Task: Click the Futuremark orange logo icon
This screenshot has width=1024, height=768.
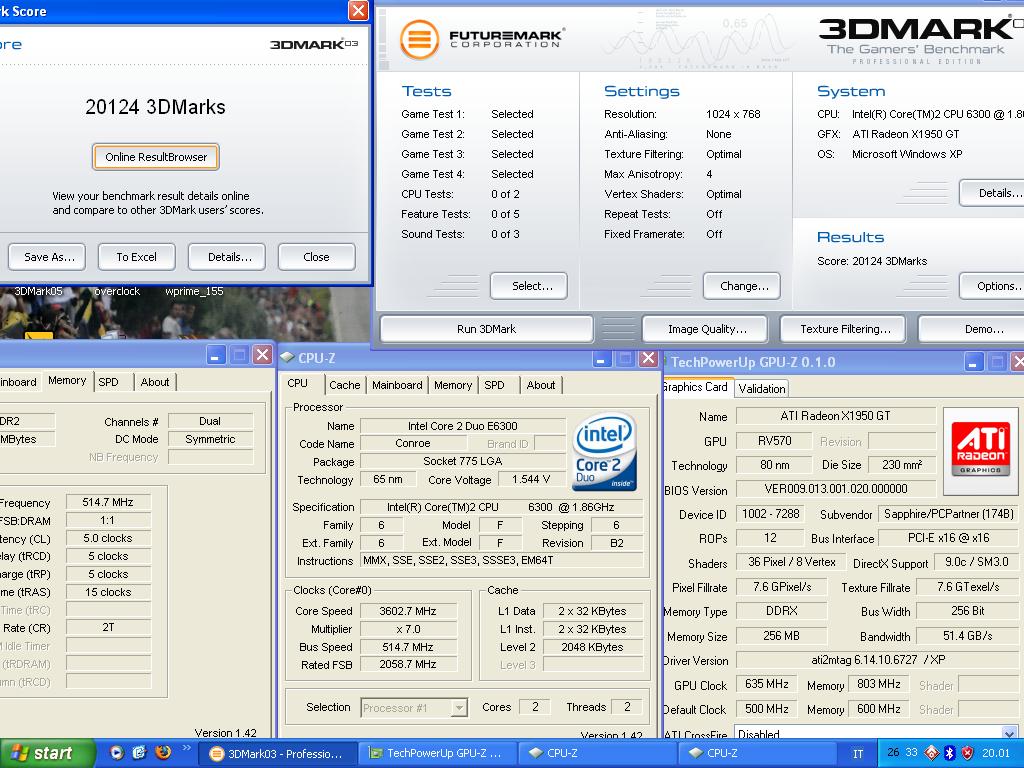Action: [419, 39]
